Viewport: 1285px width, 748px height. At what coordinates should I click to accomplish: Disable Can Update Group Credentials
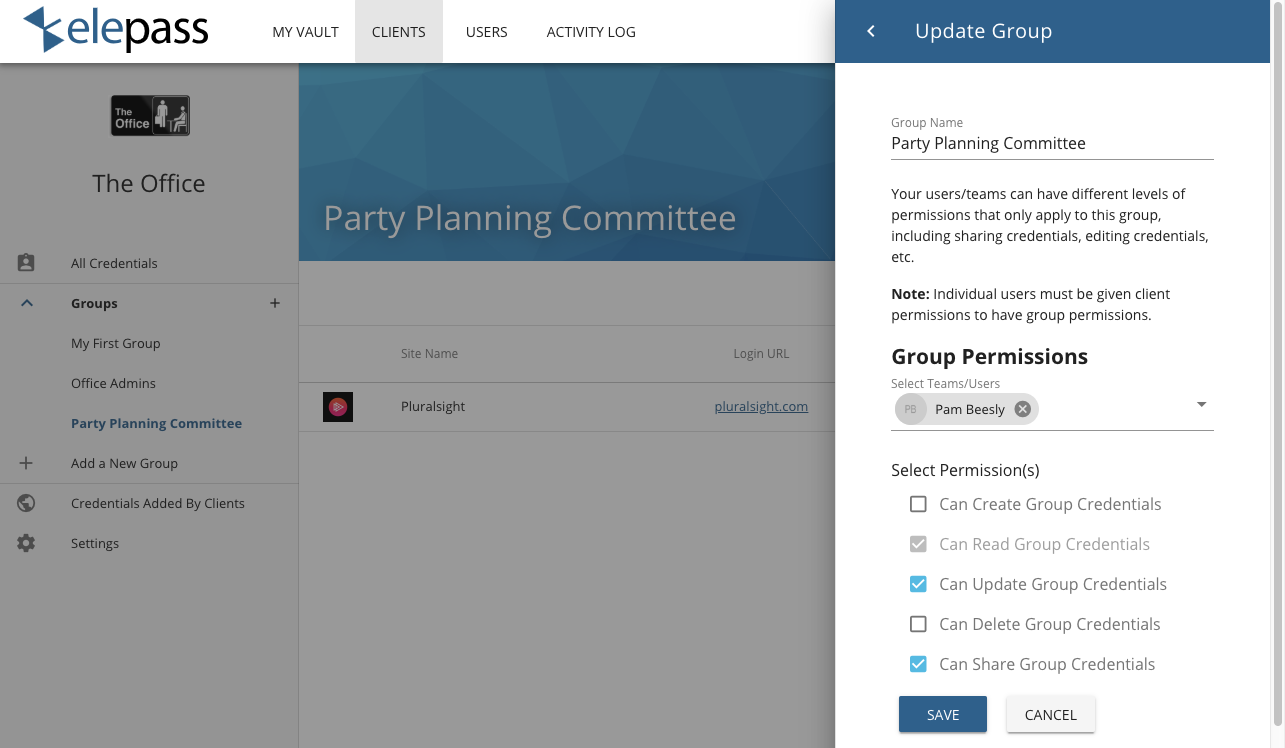[918, 584]
